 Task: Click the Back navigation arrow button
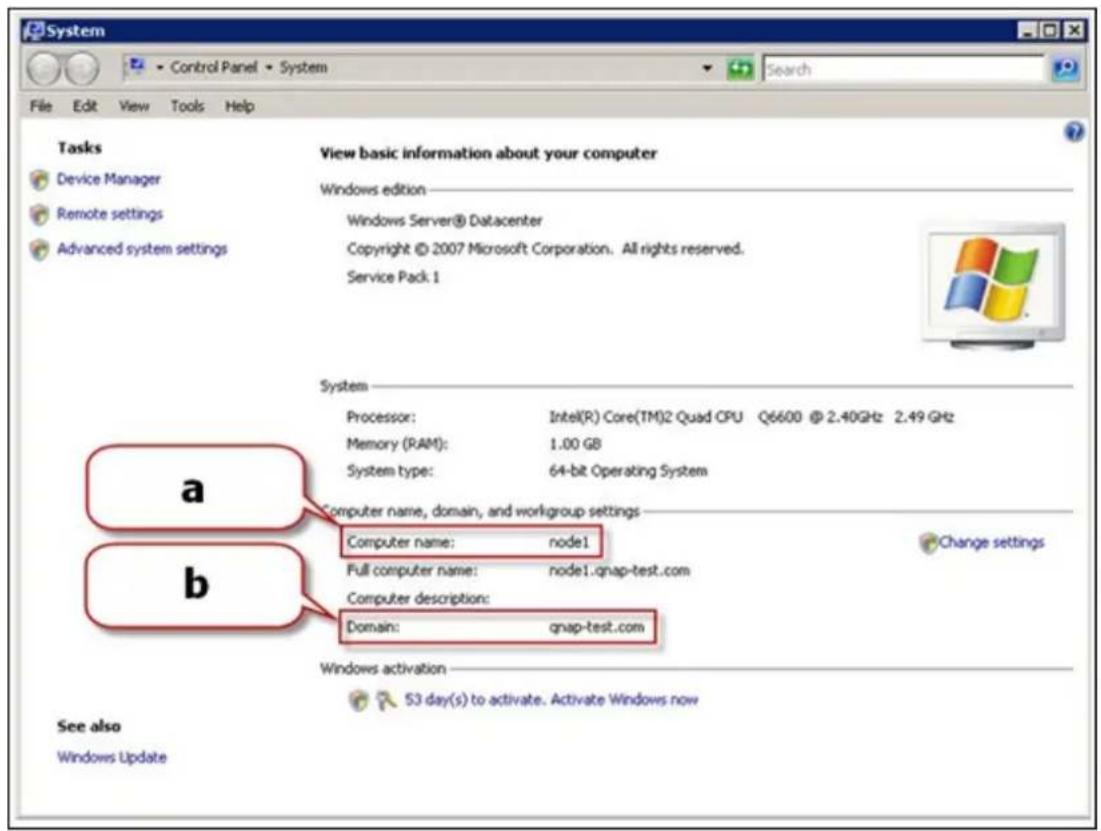pyautogui.click(x=44, y=69)
